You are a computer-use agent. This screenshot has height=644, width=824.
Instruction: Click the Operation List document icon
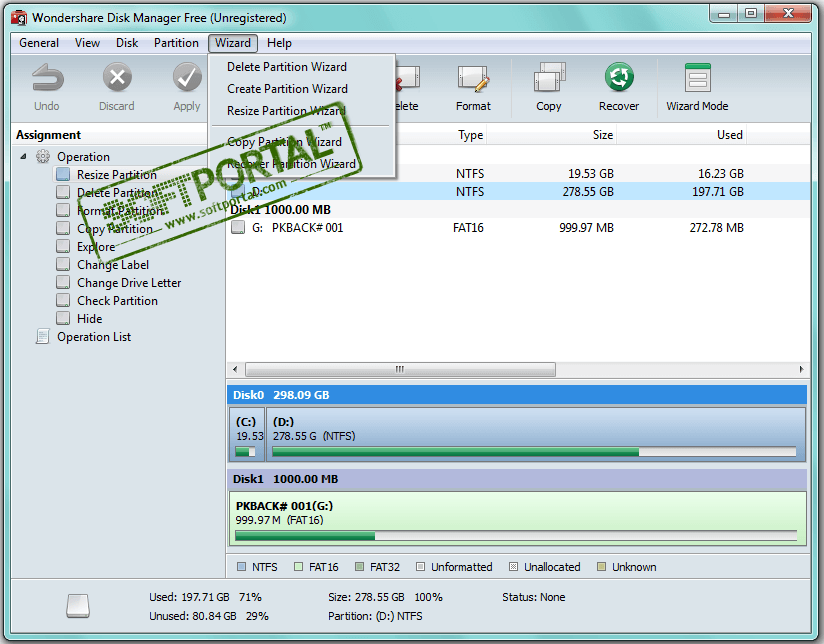tap(43, 336)
